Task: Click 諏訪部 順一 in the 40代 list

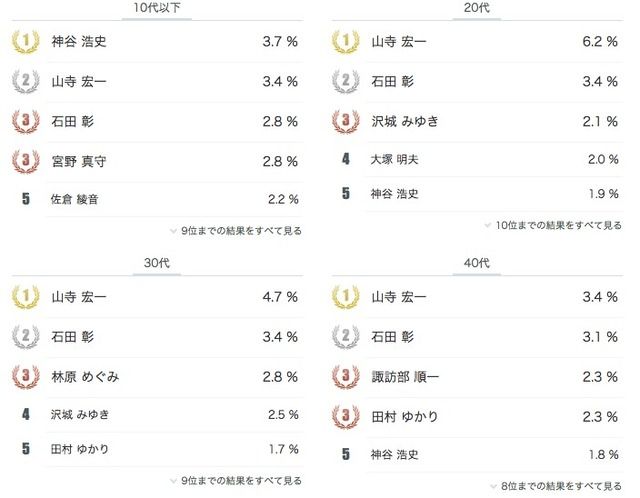Action: pyautogui.click(x=404, y=377)
